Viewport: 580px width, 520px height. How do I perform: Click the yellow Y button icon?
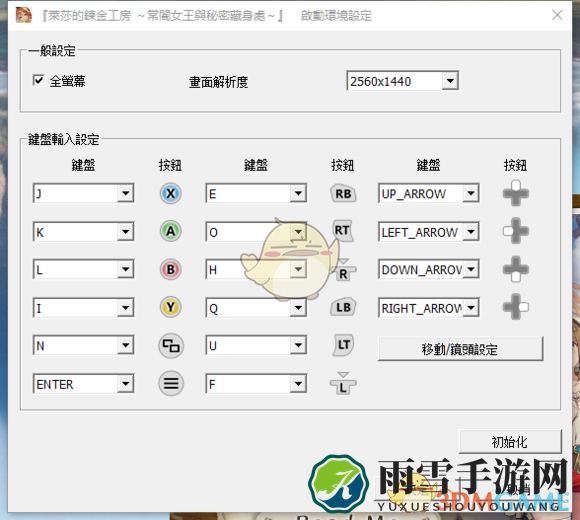point(171,307)
